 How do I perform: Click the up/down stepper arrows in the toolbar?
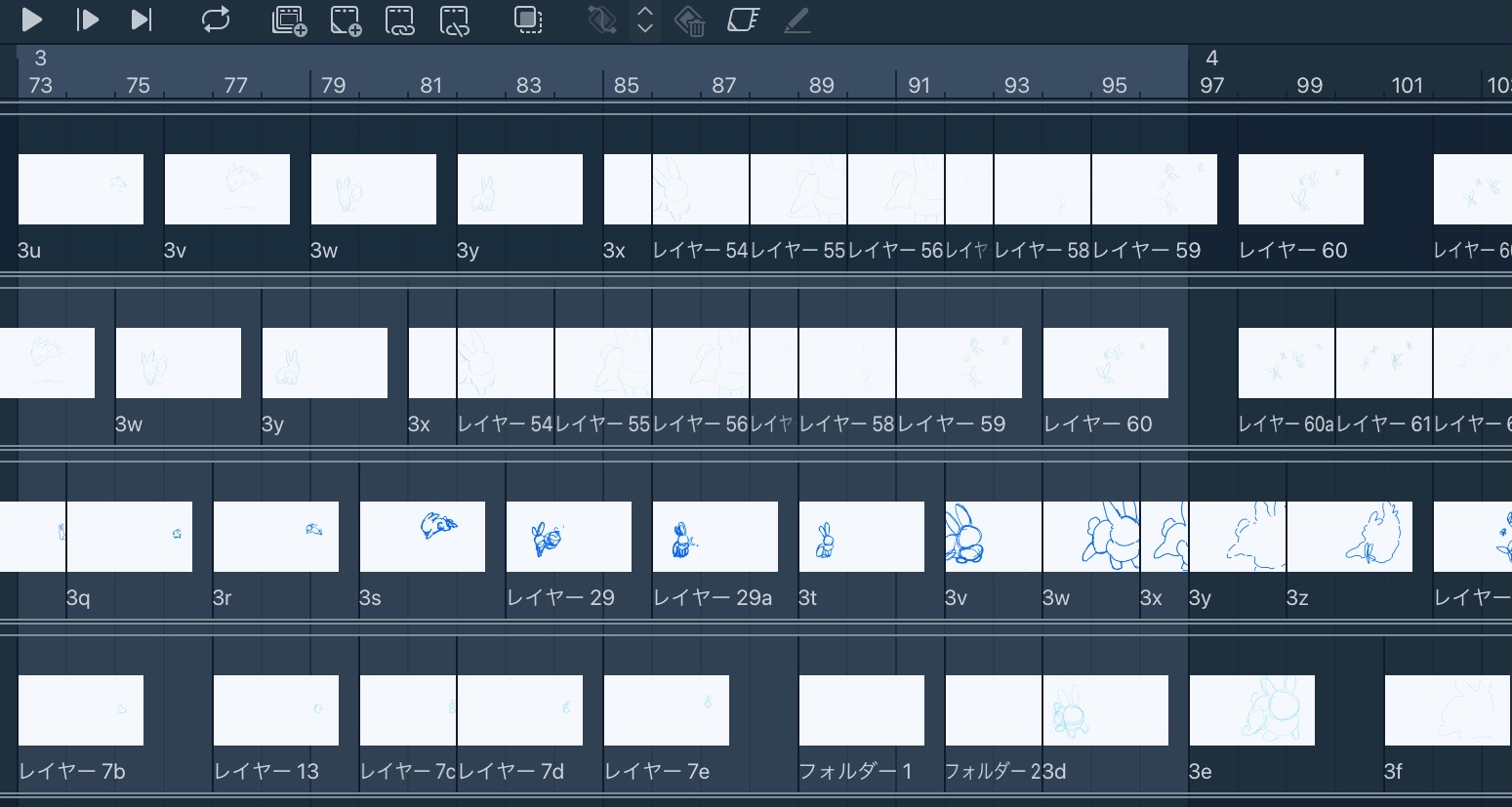coord(644,20)
